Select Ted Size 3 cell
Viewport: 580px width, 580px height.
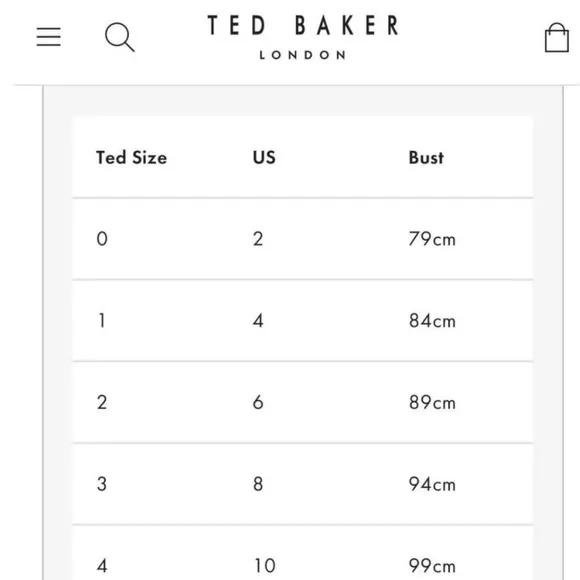coord(102,484)
